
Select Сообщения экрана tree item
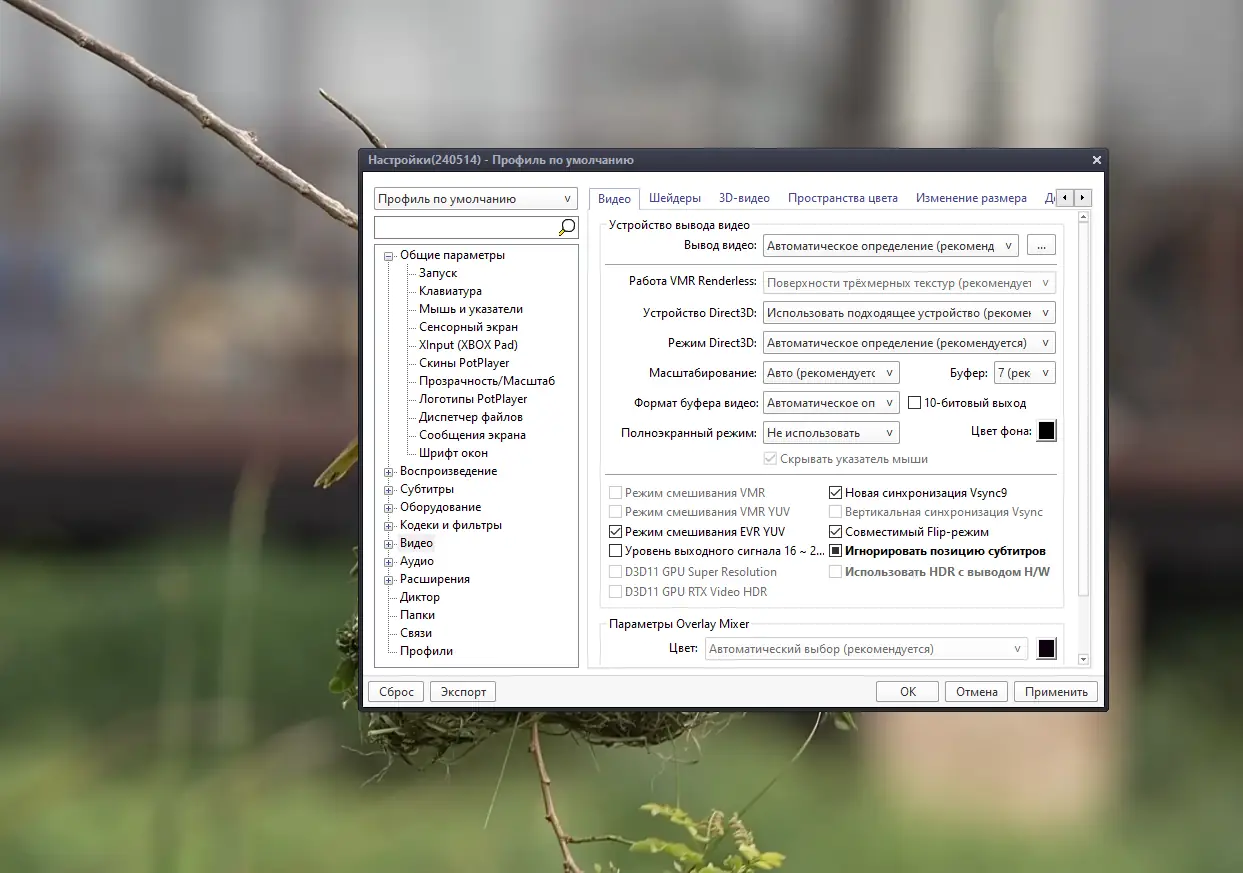(472, 435)
